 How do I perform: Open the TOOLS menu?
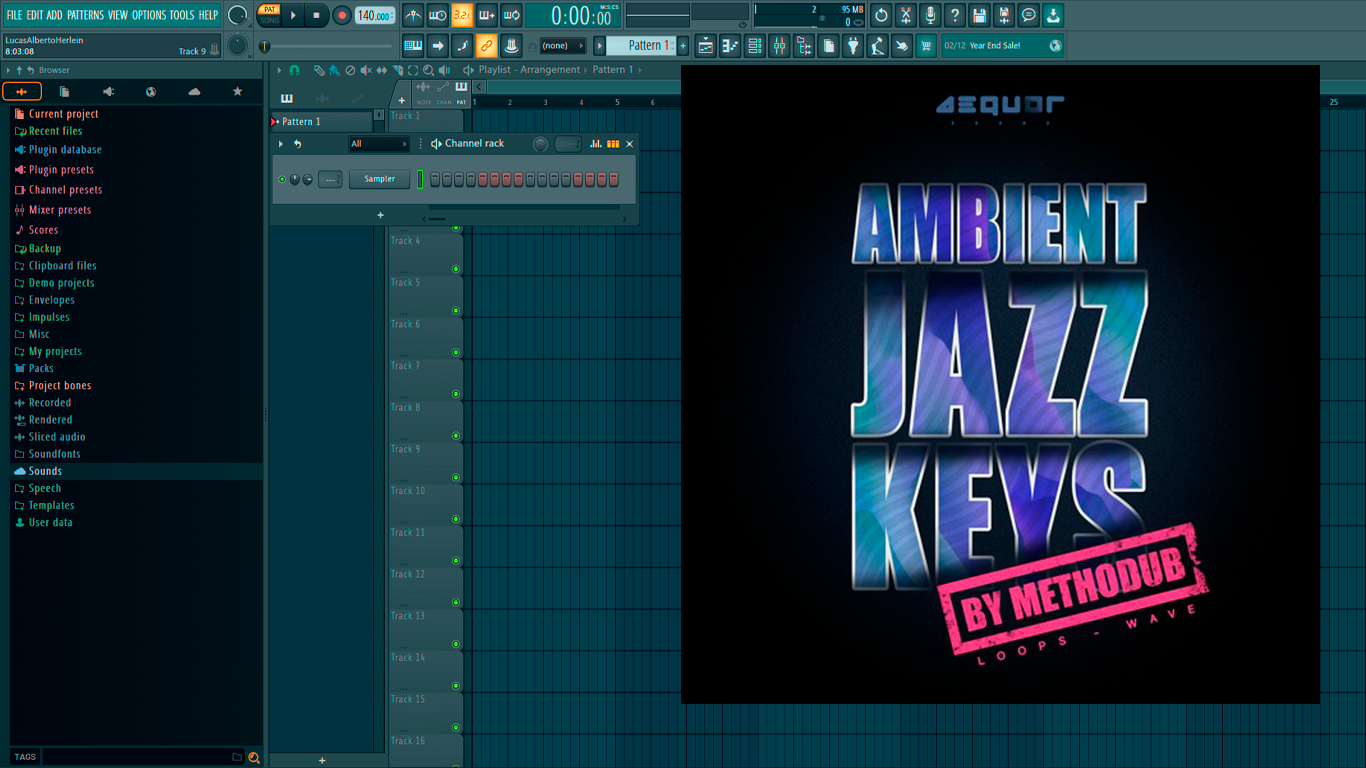pos(181,15)
